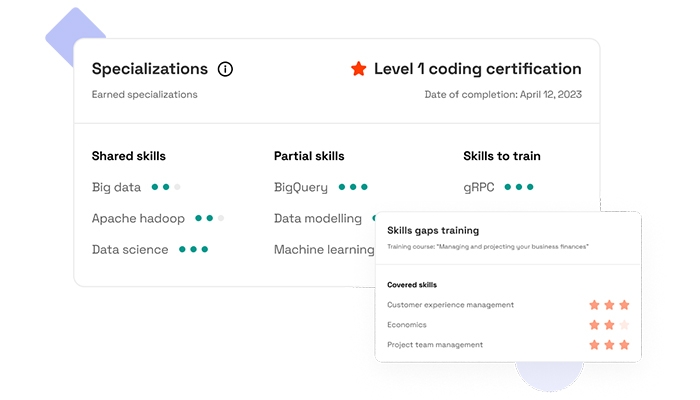Click the Apache hadoop rating dots
700x400 pixels.
210,218
